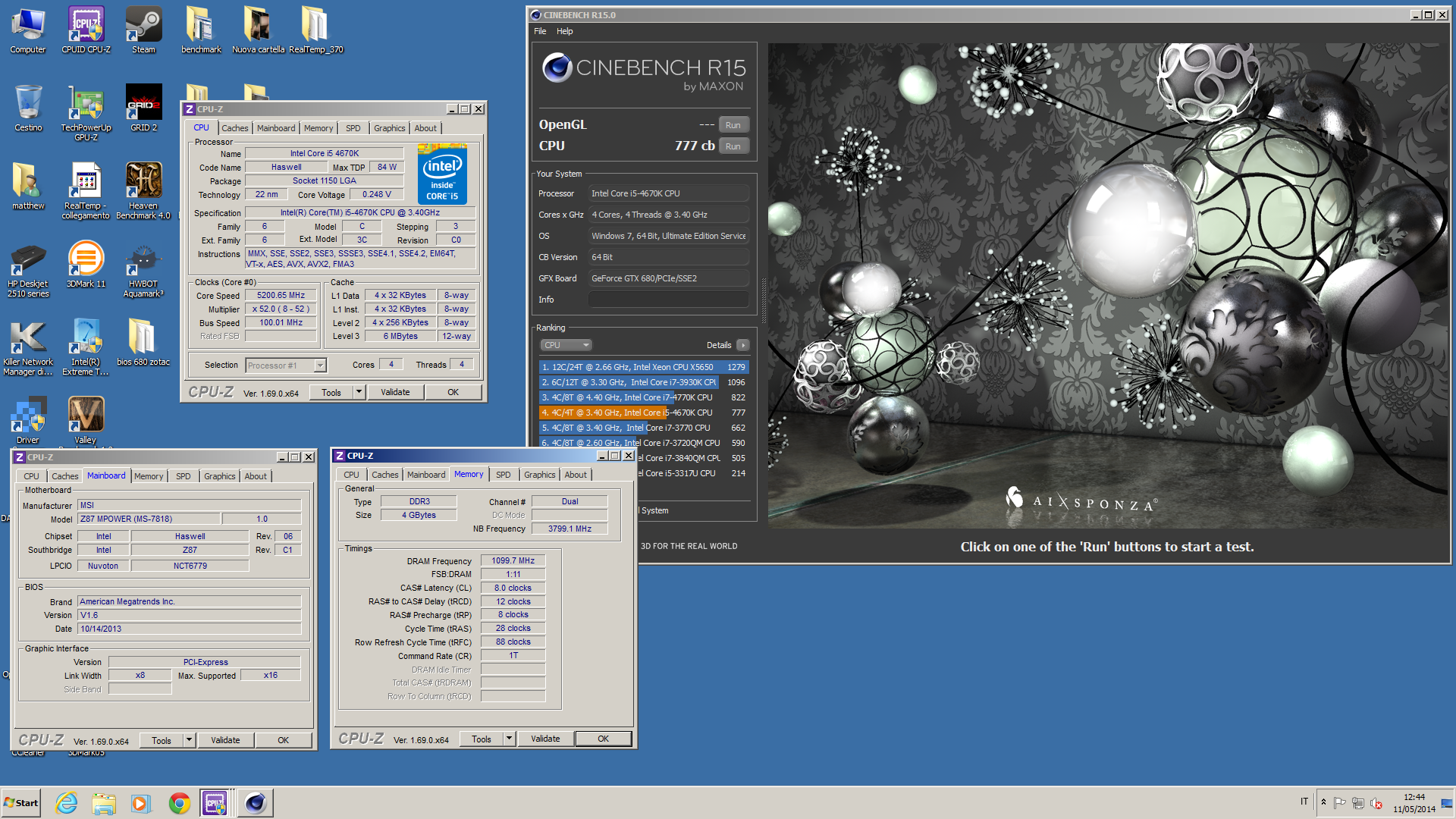Switch to SPD tab in CPU-Z CPU window
The height and width of the screenshot is (819, 1456).
(x=353, y=128)
